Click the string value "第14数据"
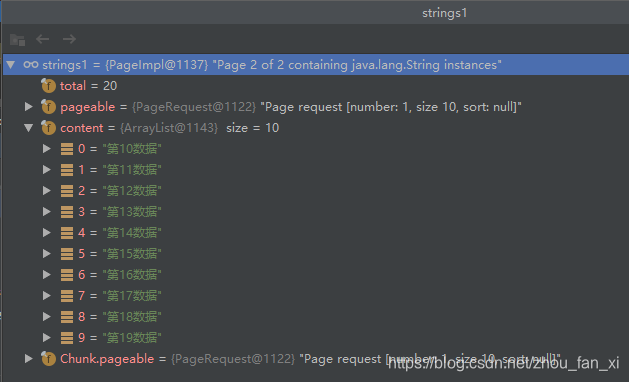 tap(132, 233)
